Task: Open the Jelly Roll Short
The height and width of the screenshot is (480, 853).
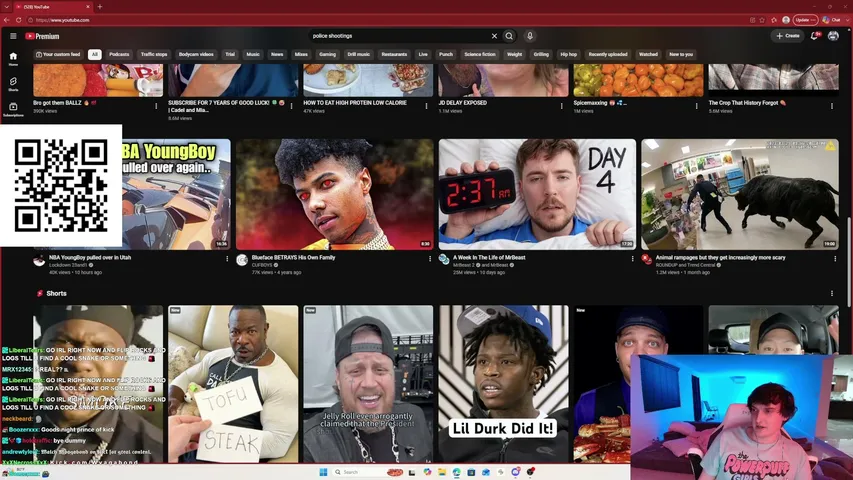Action: point(368,384)
